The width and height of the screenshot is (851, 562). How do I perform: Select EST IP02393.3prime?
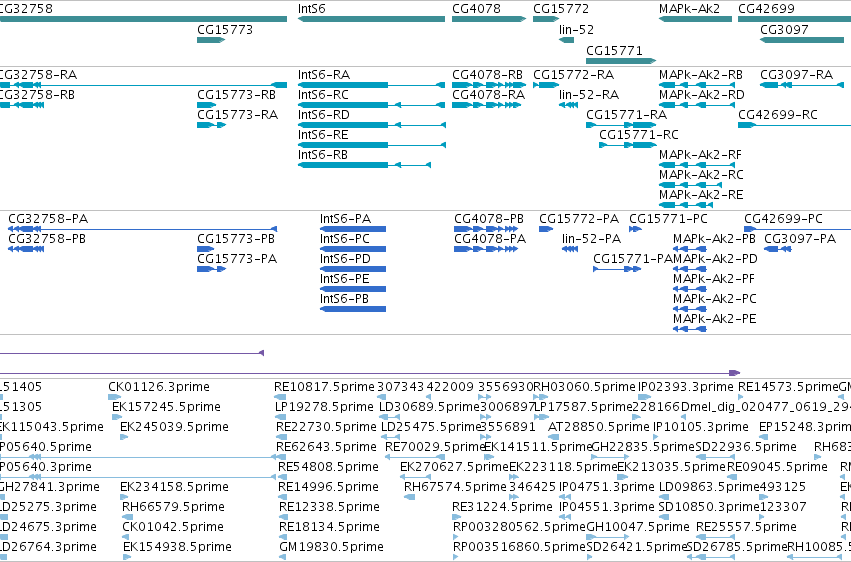(645, 398)
